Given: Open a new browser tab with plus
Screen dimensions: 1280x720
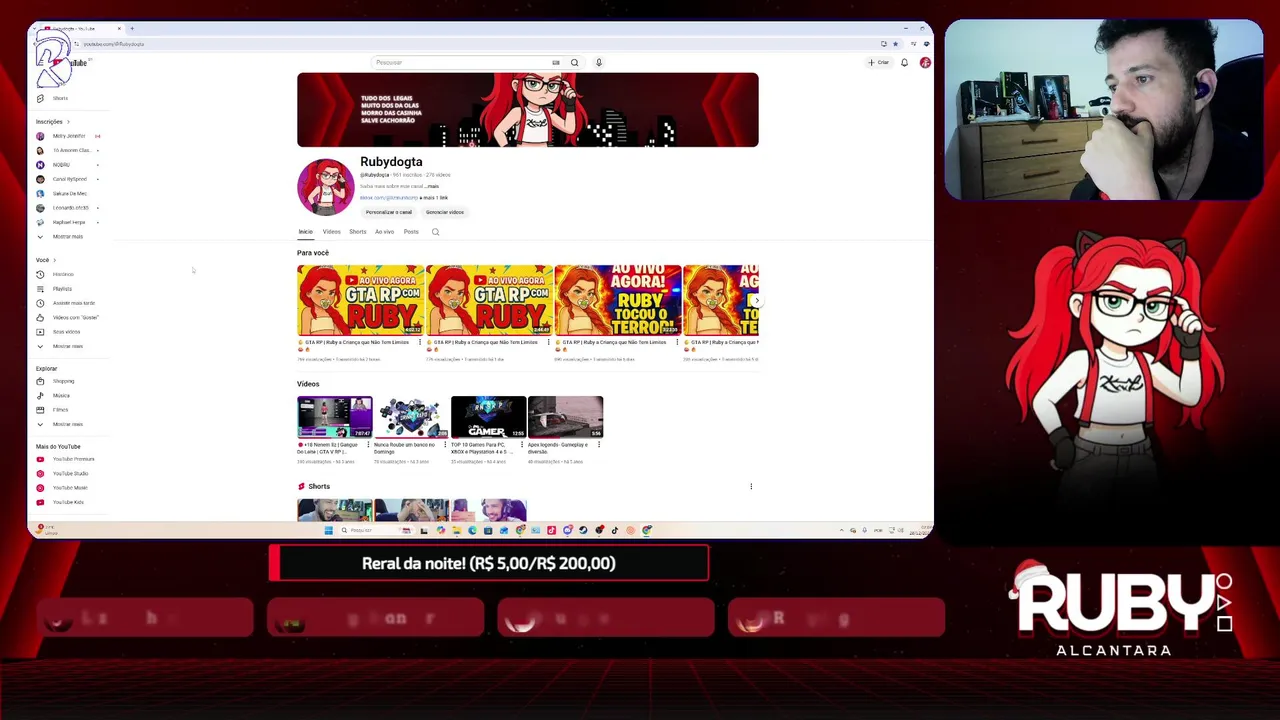Looking at the screenshot, I should 132,28.
